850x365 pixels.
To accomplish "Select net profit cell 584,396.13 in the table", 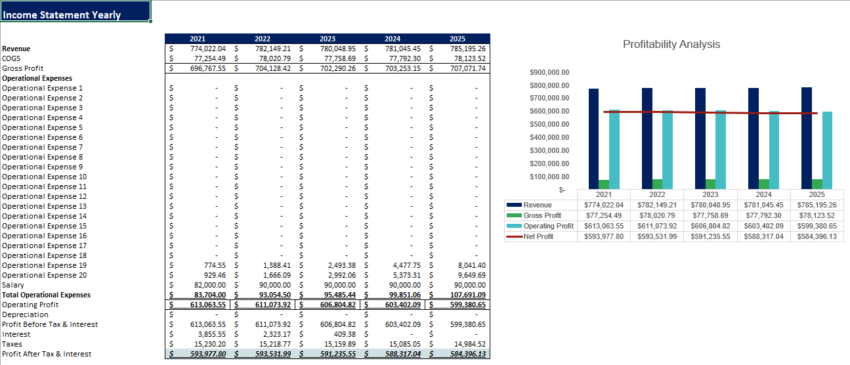I will [x=458, y=354].
